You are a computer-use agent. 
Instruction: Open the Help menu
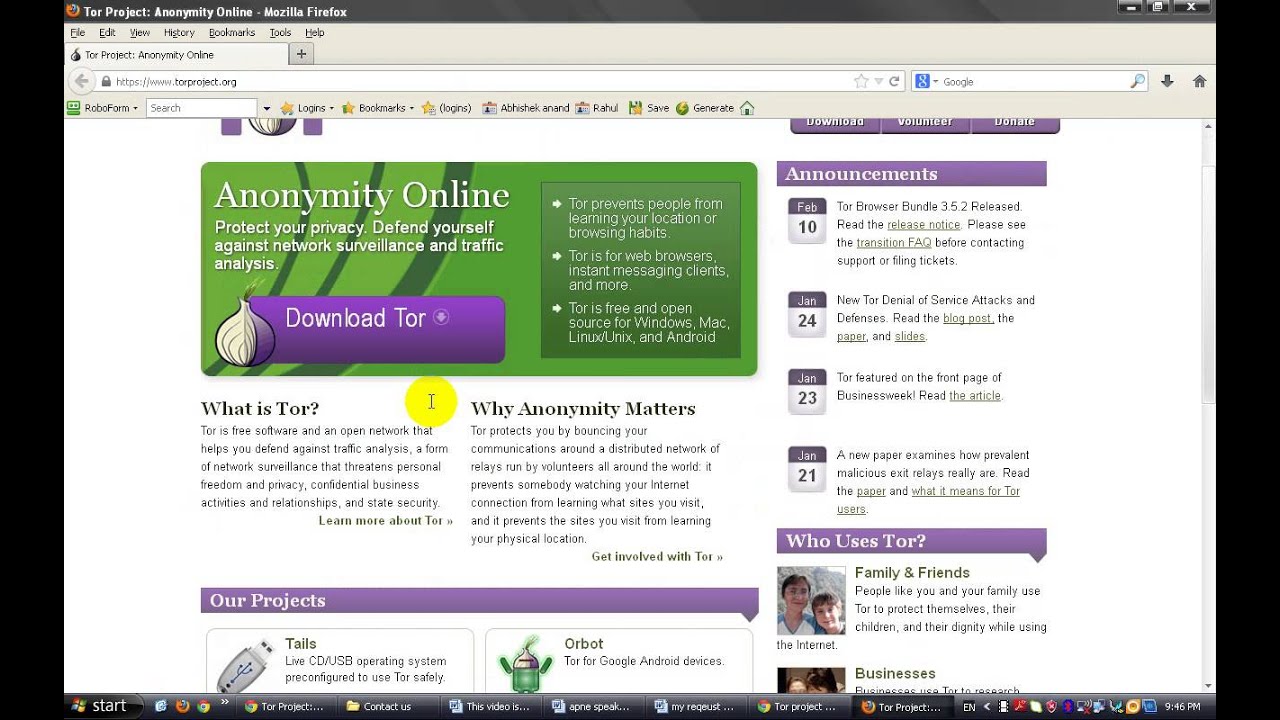click(x=315, y=32)
